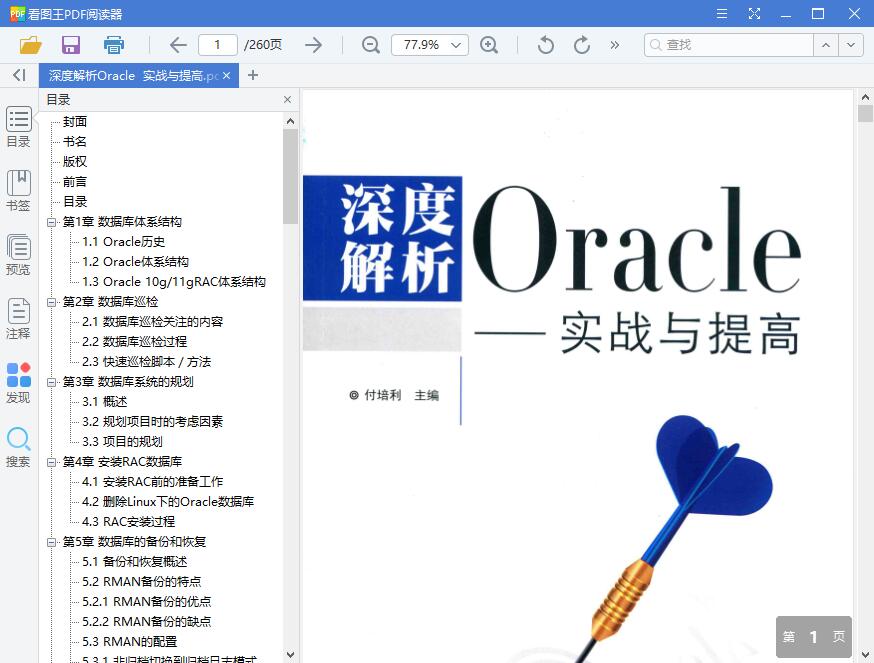The width and height of the screenshot is (874, 663).
Task: Print the document with printer icon
Action: pyautogui.click(x=114, y=45)
